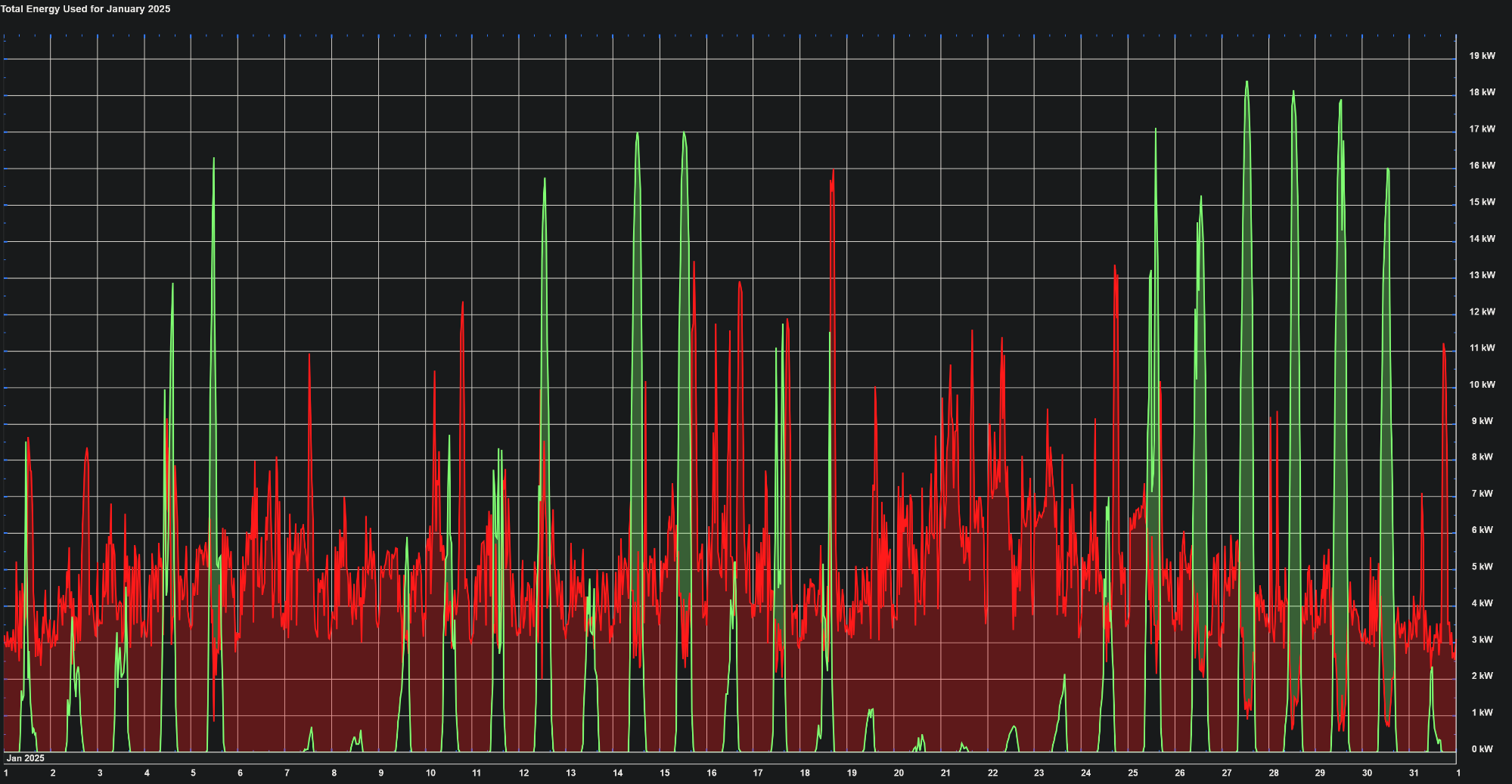
Task: Select day 6 on the date axis
Action: click(x=241, y=773)
